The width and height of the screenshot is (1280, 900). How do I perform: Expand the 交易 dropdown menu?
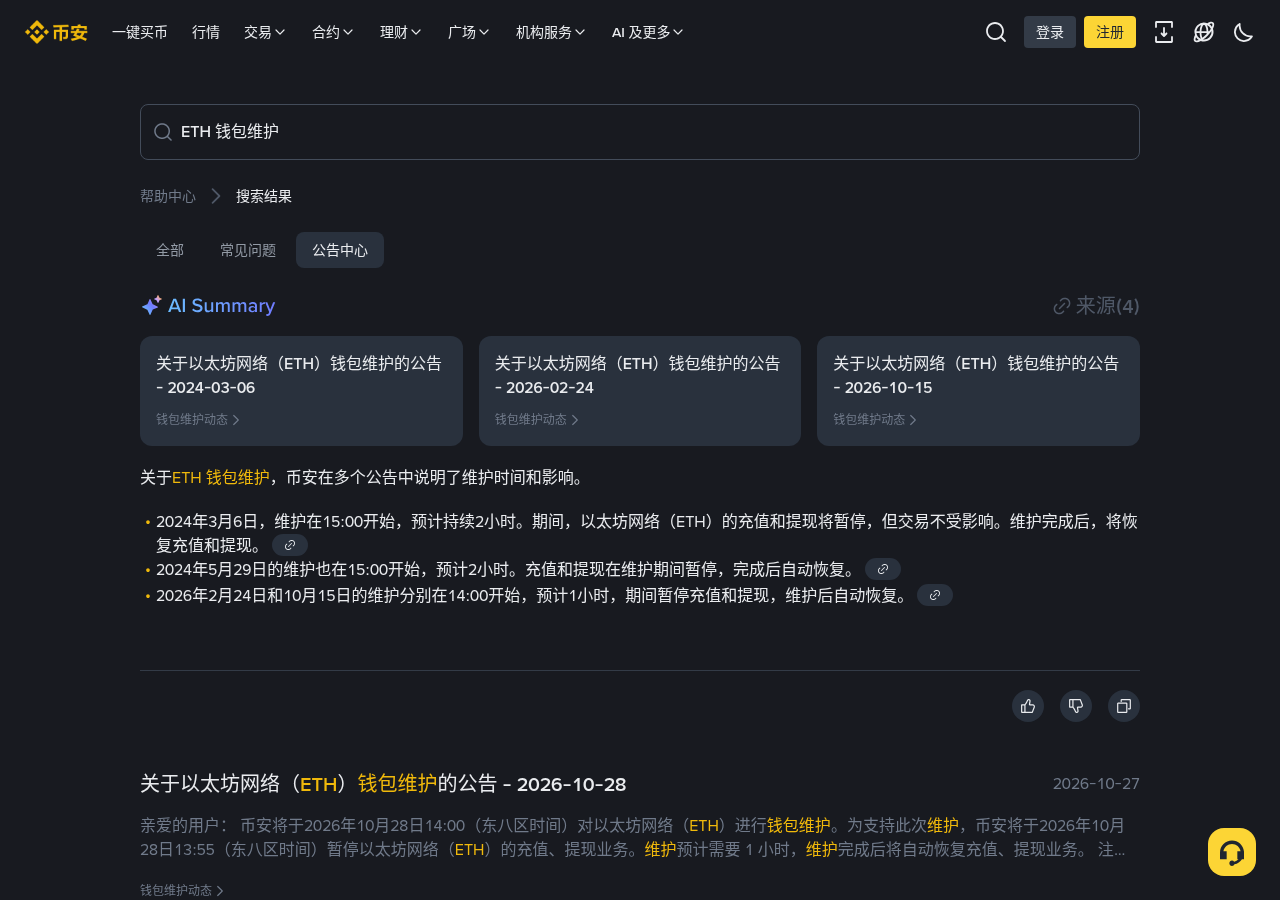pyautogui.click(x=265, y=32)
